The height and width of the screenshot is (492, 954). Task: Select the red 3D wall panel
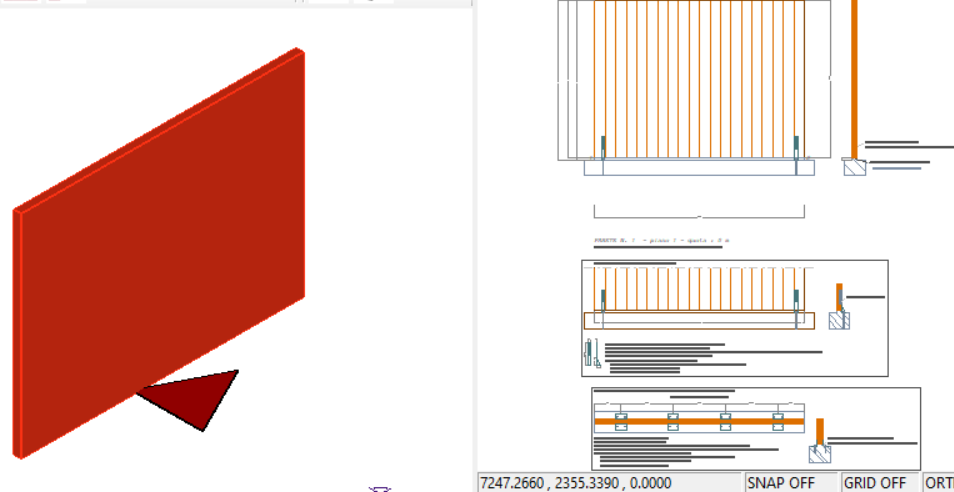(x=160, y=250)
